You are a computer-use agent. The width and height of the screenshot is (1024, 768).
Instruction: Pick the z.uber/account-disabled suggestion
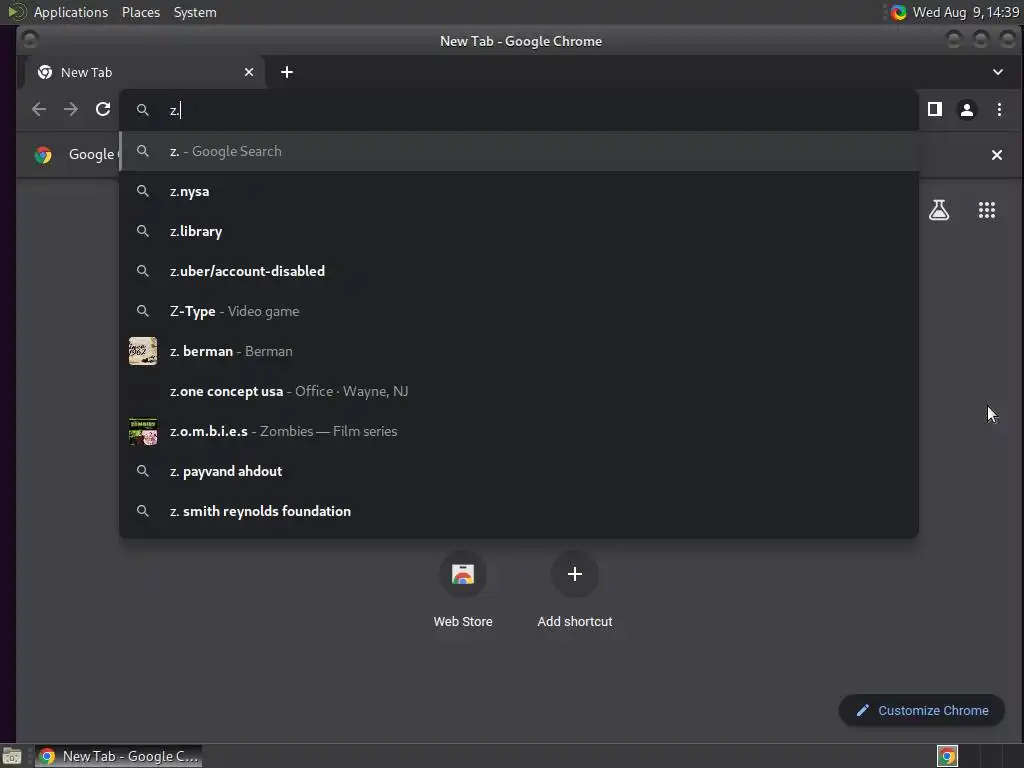click(x=519, y=271)
